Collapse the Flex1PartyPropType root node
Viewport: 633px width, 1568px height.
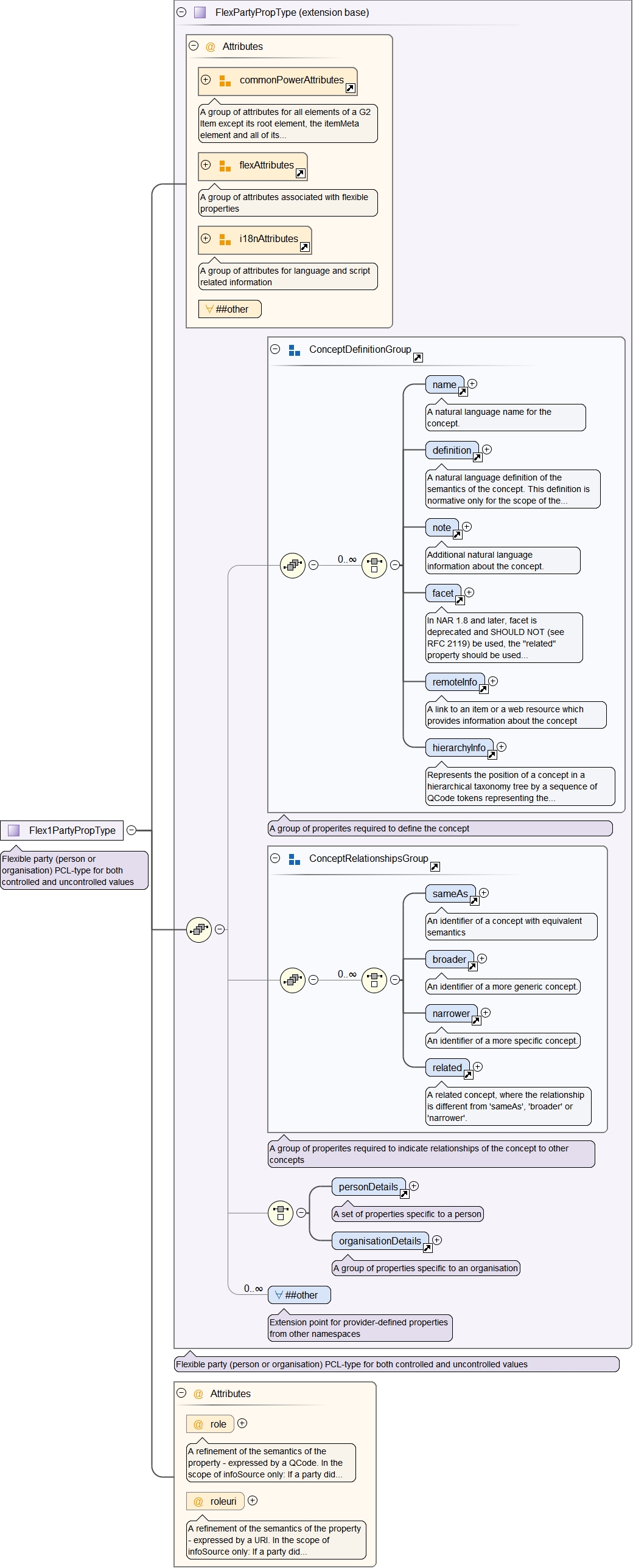[131, 830]
